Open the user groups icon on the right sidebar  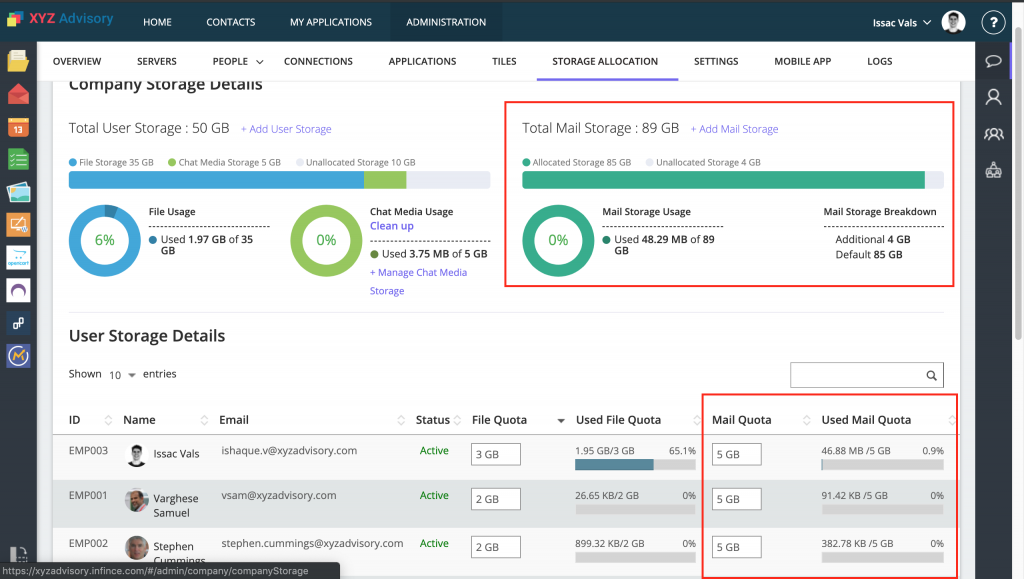click(993, 133)
